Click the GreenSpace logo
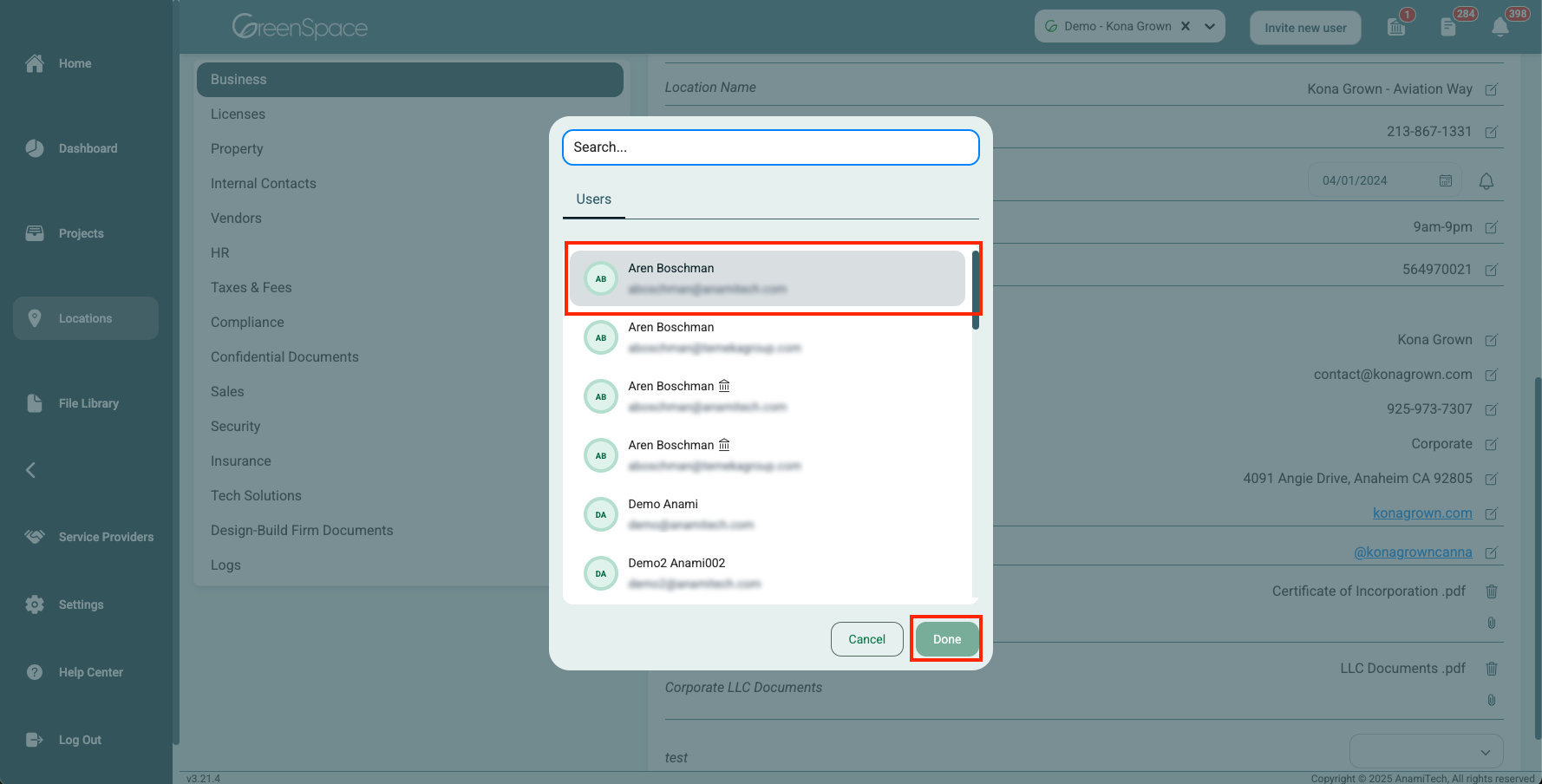The image size is (1542, 784). pyautogui.click(x=300, y=27)
